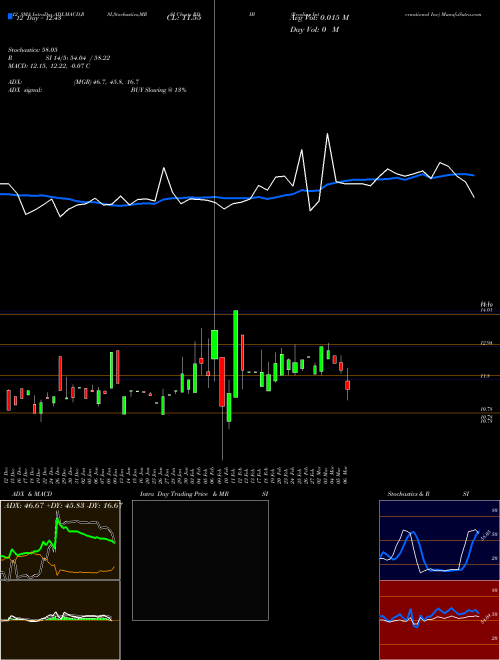Click the 'Avg Vol: 0.015 M' text

coord(319,18)
